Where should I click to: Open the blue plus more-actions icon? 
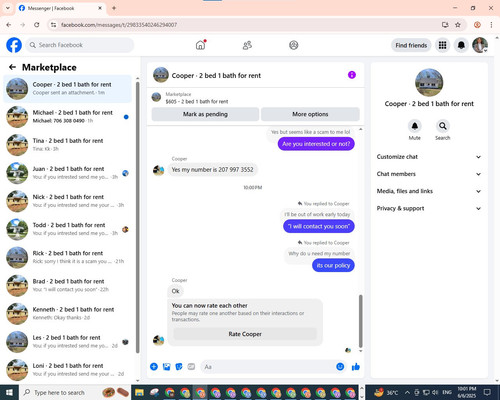(x=154, y=367)
